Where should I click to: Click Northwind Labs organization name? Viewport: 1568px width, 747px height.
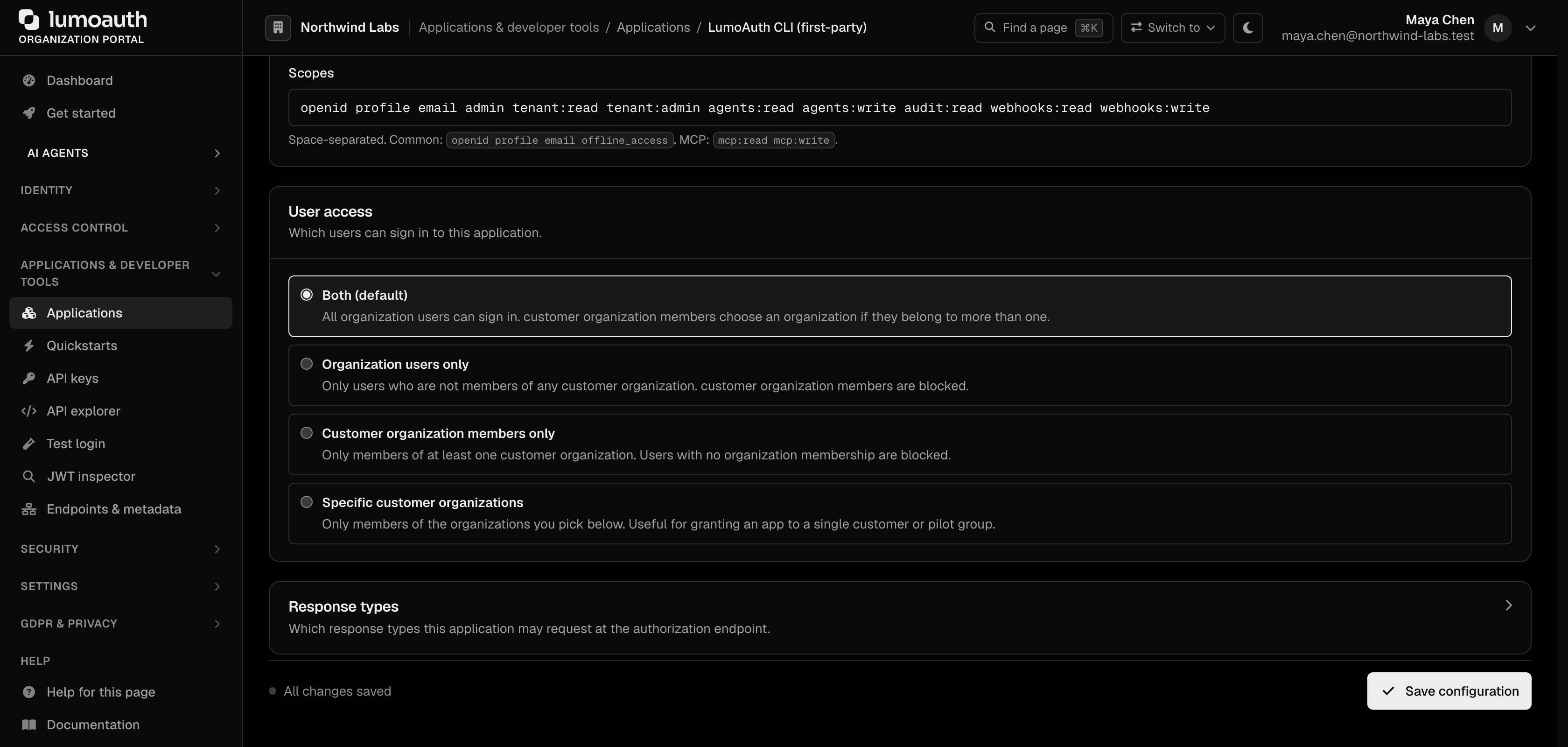350,28
